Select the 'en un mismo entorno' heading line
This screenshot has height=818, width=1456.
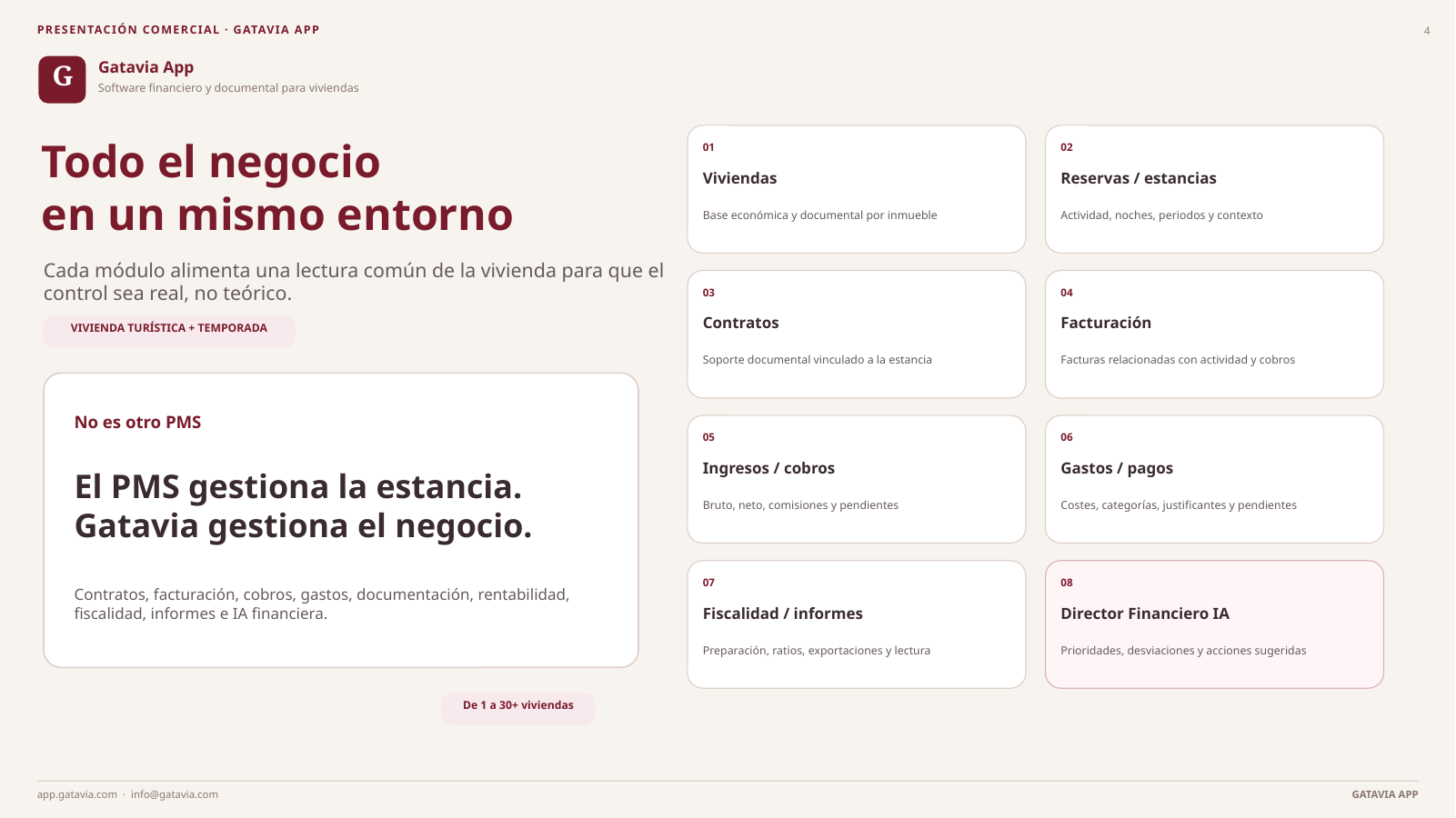pyautogui.click(x=277, y=215)
